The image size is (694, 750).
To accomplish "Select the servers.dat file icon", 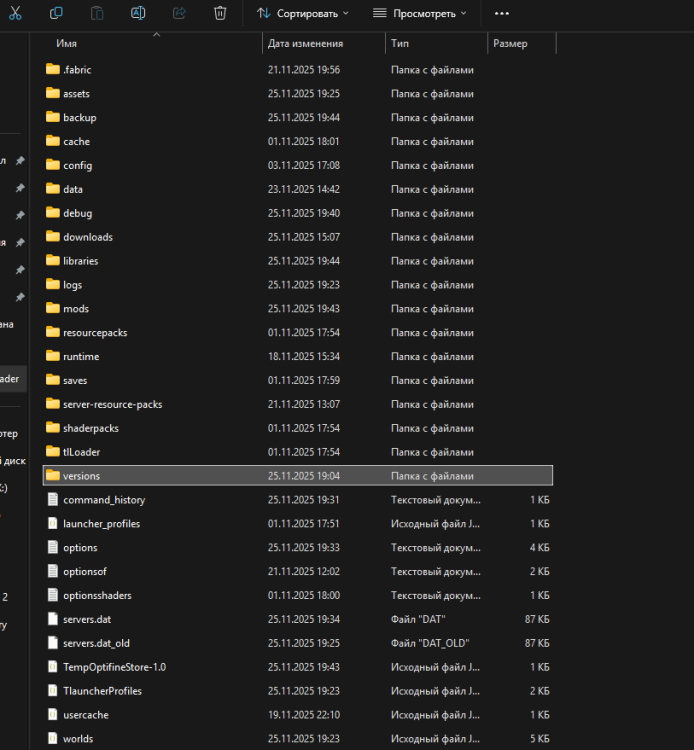I will (x=53, y=619).
